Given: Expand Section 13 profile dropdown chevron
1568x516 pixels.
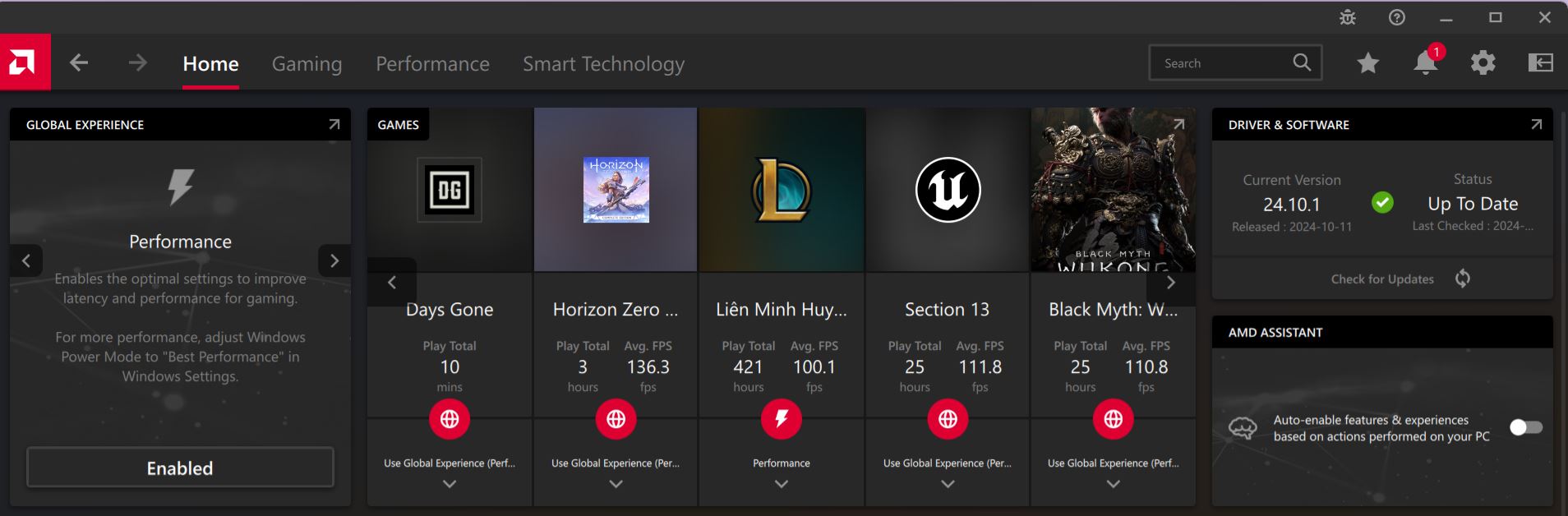Looking at the screenshot, I should [x=948, y=484].
